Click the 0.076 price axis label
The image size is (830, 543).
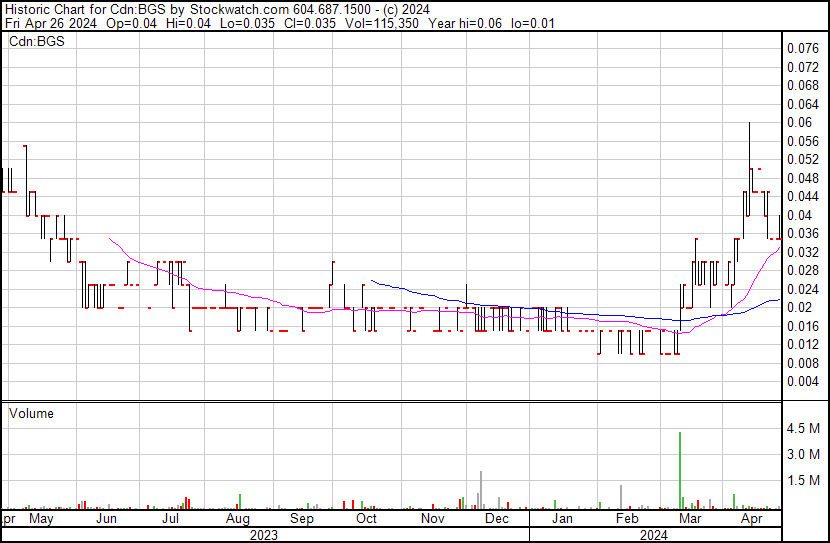803,49
